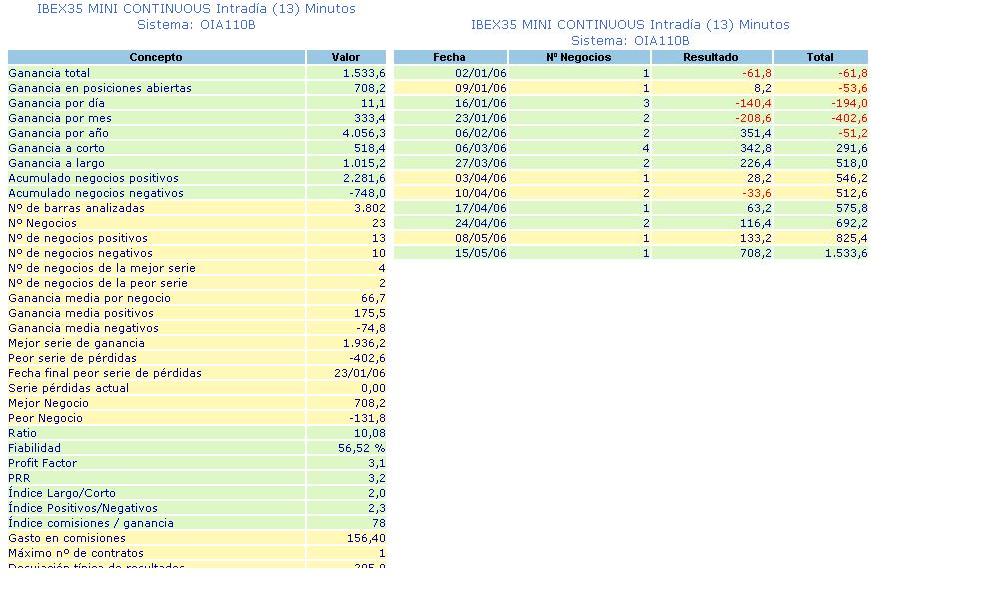Click the date 02/01/06

(x=481, y=73)
